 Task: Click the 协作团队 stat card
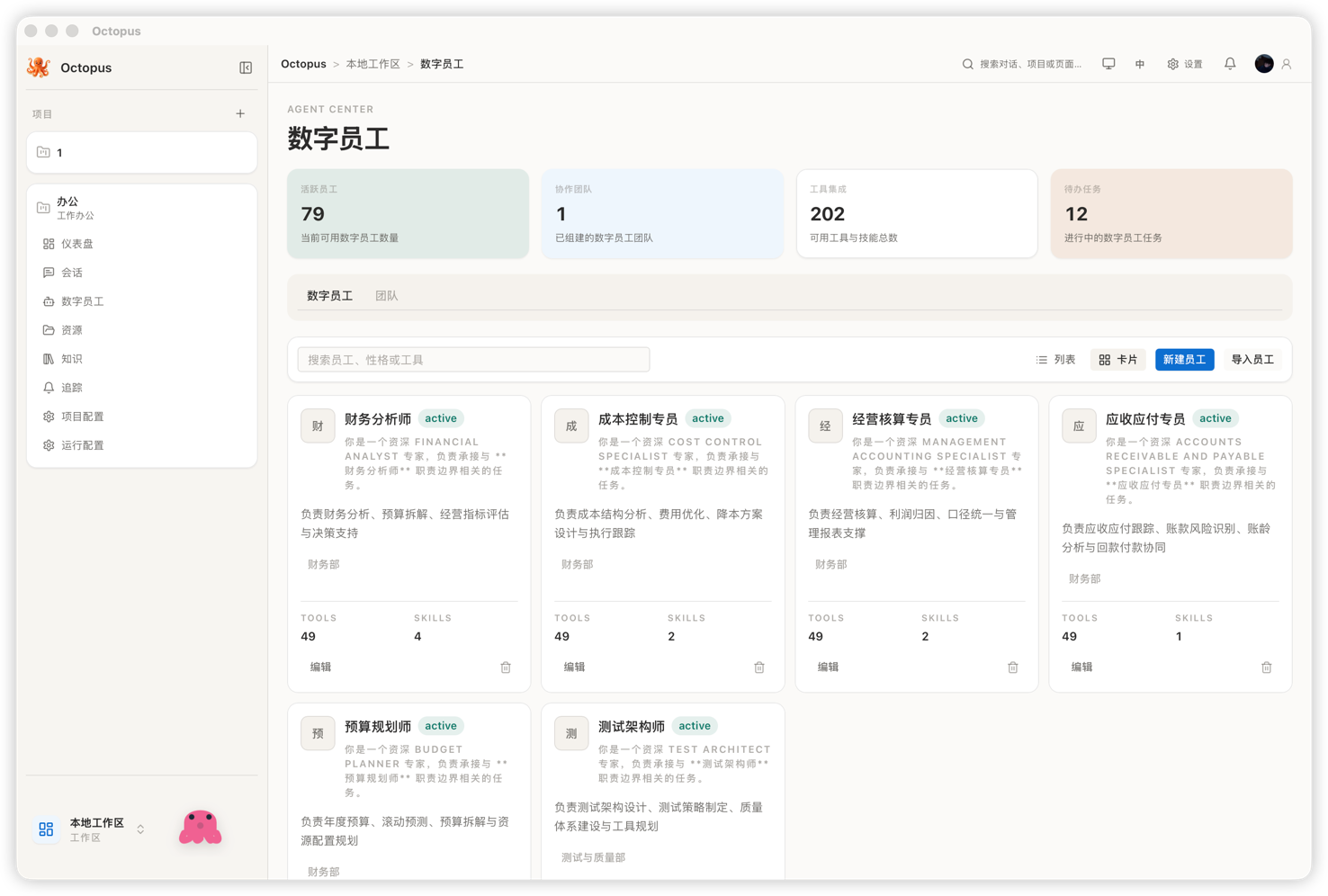click(662, 214)
